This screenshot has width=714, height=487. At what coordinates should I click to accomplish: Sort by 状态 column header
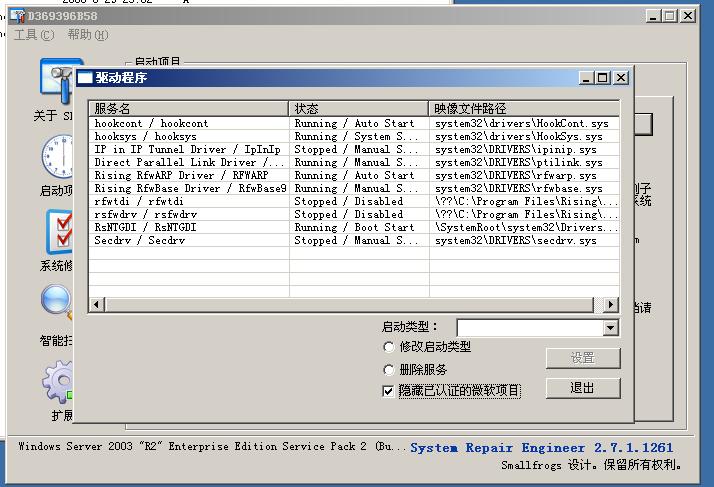pos(358,108)
